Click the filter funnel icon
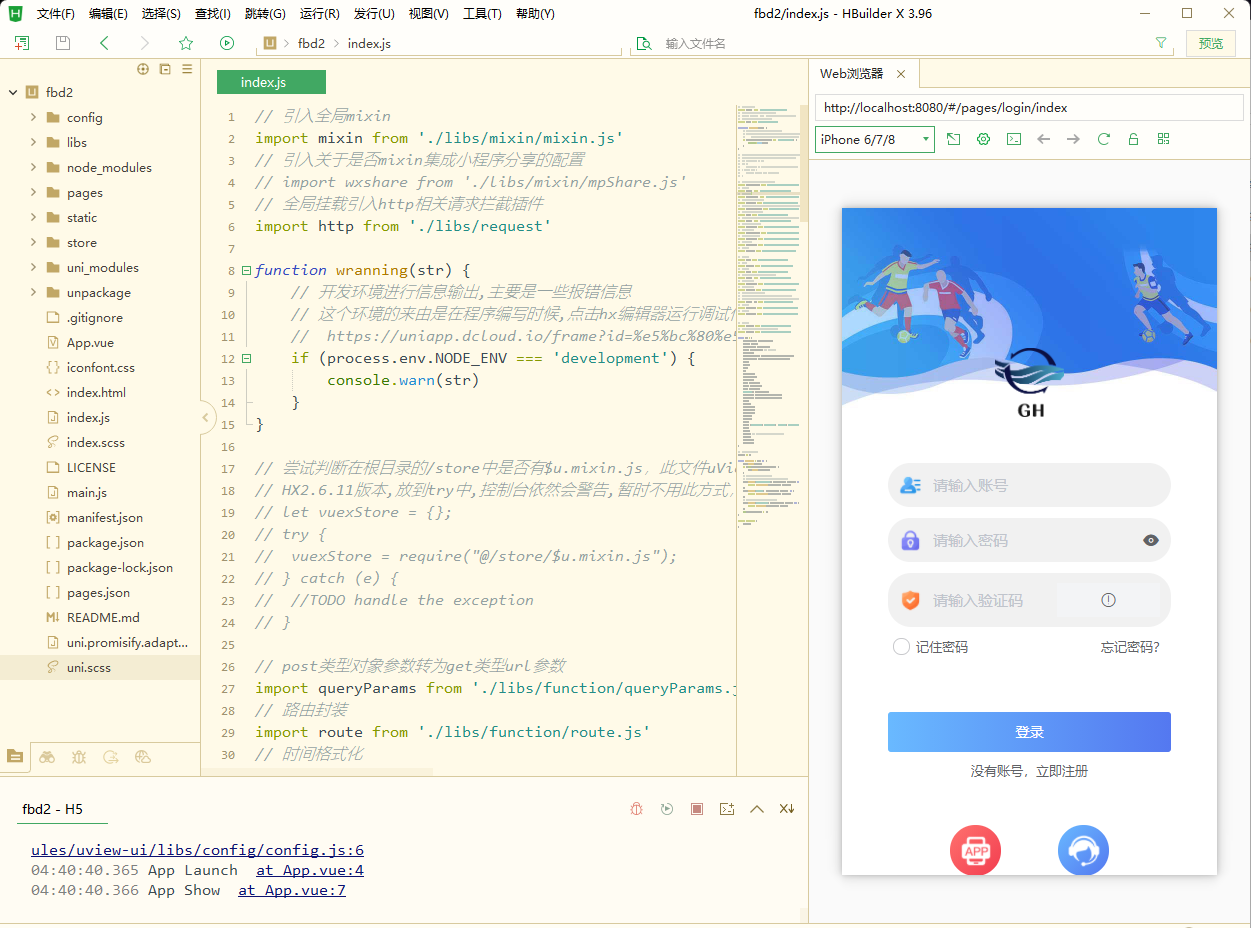 pos(1160,43)
